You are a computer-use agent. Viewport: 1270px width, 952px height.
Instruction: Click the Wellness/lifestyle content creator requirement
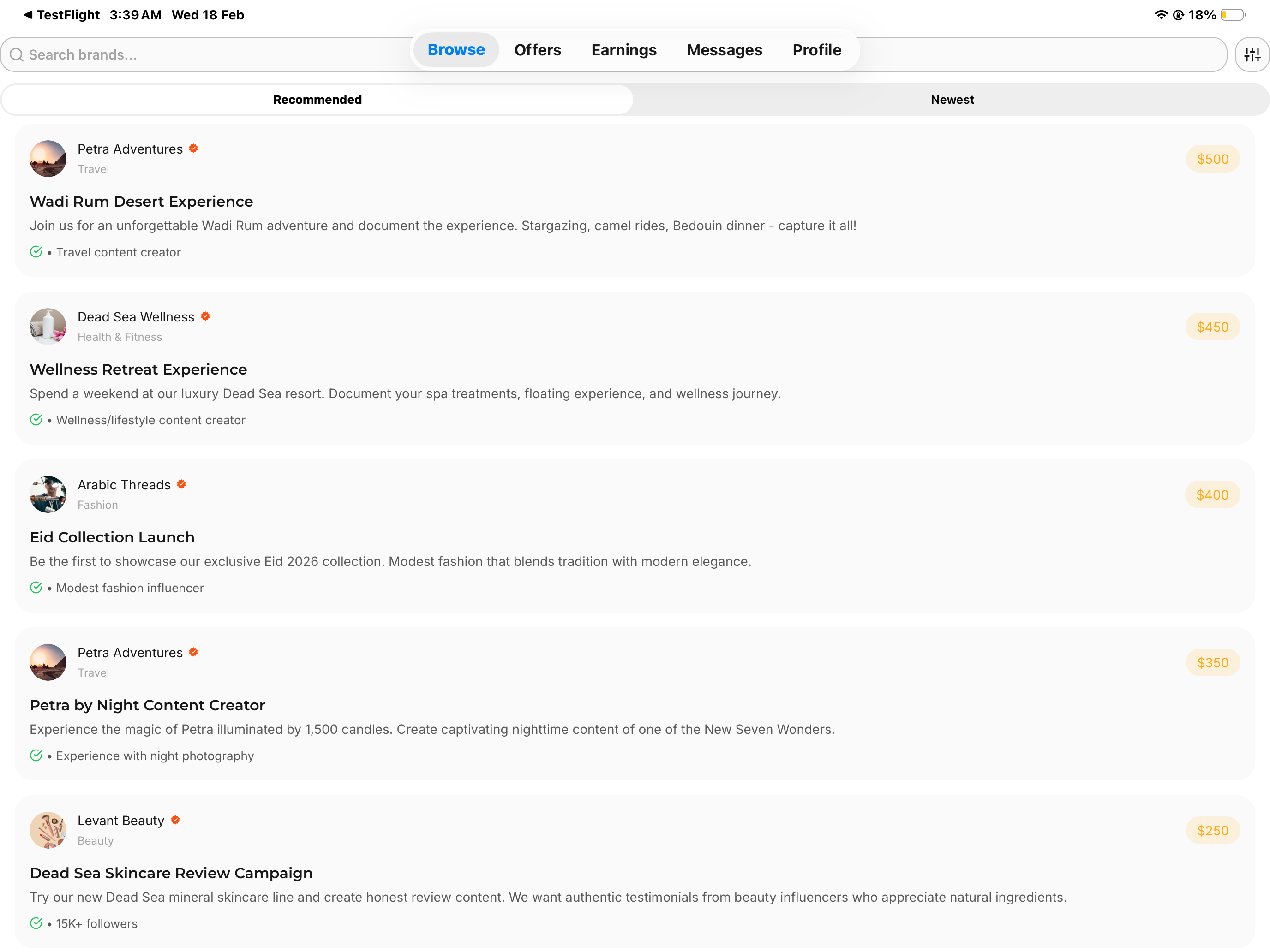(x=150, y=420)
